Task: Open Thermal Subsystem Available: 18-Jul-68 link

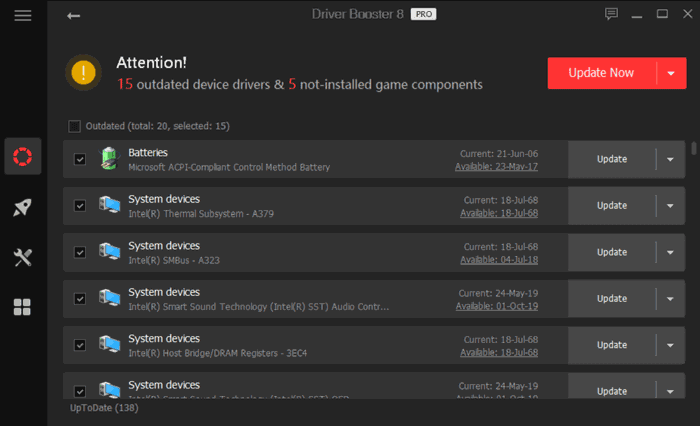Action: coord(499,213)
